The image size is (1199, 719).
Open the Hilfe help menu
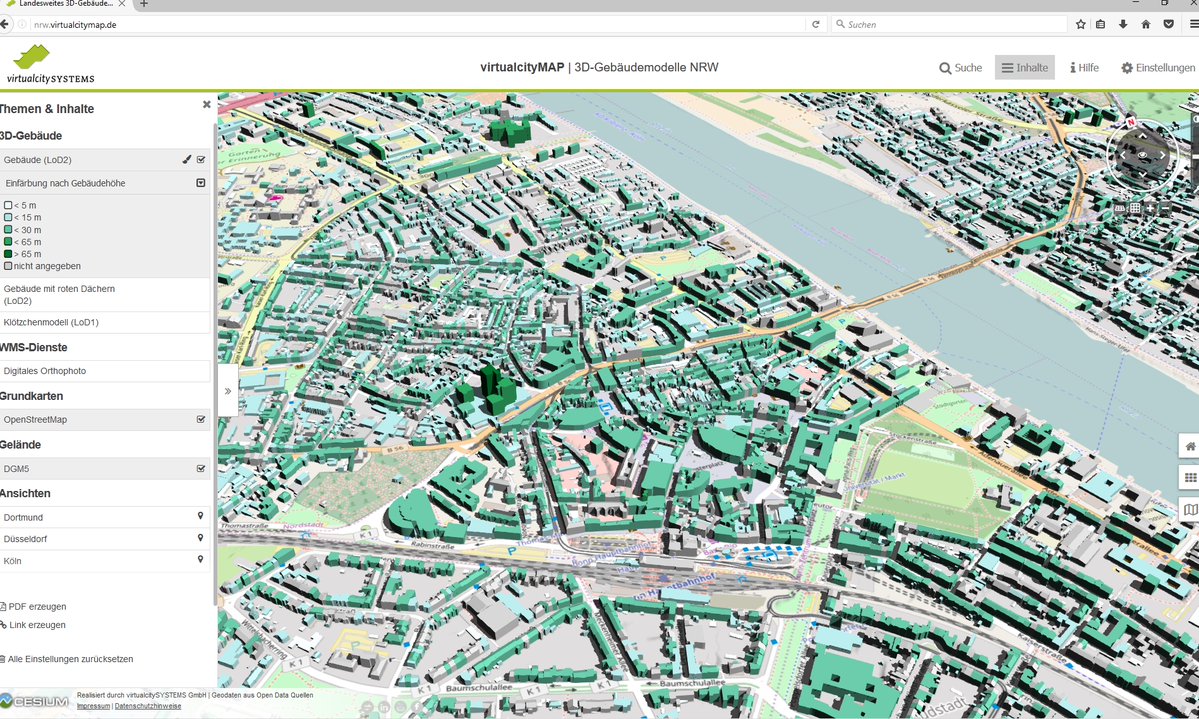1084,67
